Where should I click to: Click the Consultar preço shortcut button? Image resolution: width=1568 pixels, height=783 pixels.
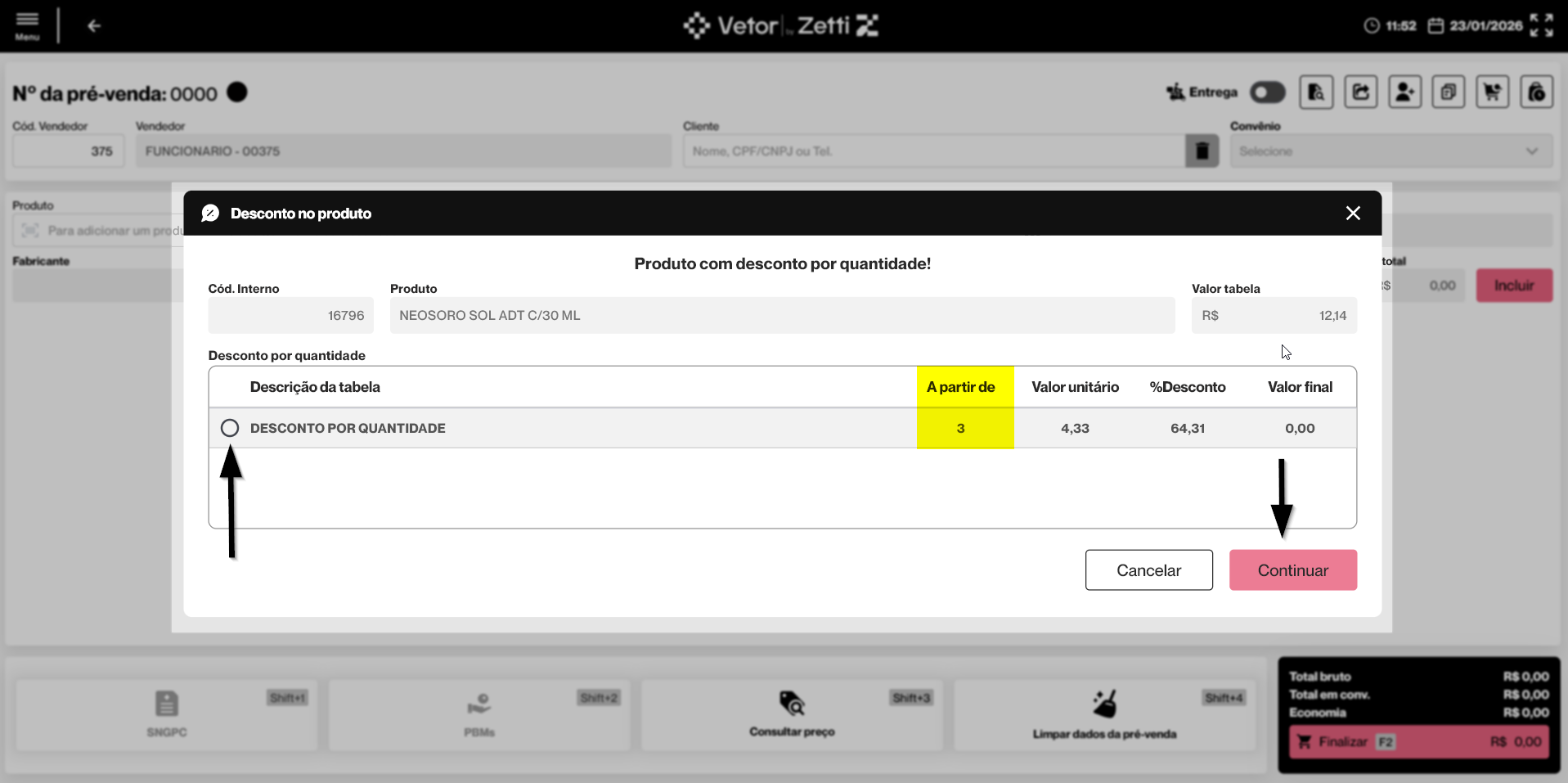point(792,715)
